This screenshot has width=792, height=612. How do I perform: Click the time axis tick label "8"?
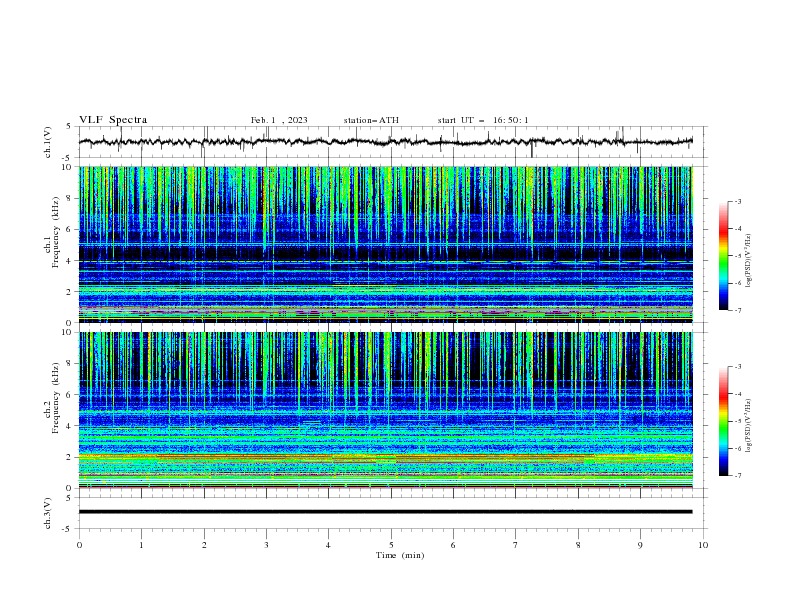pos(578,545)
